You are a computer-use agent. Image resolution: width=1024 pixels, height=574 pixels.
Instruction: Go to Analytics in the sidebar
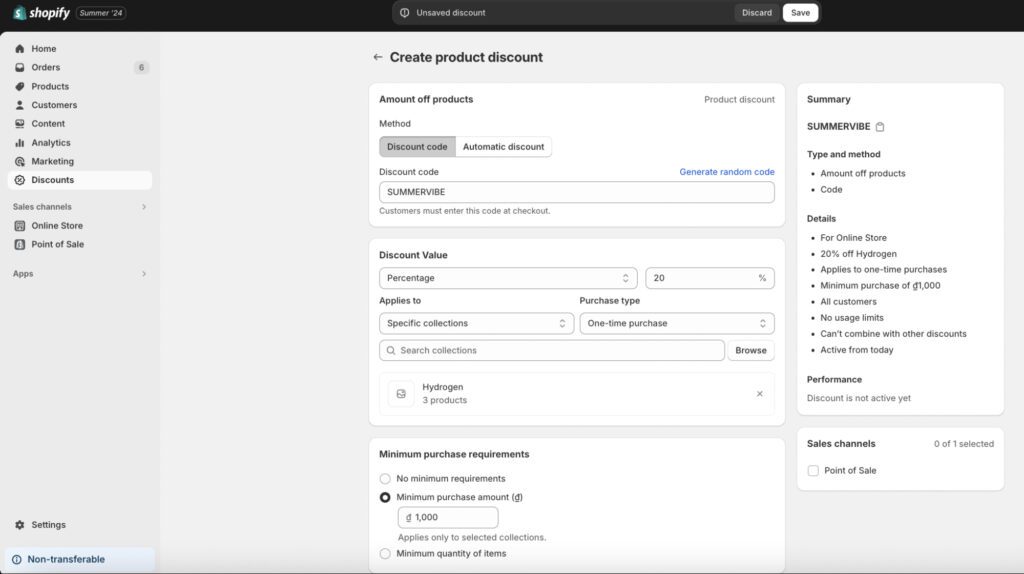pos(50,143)
